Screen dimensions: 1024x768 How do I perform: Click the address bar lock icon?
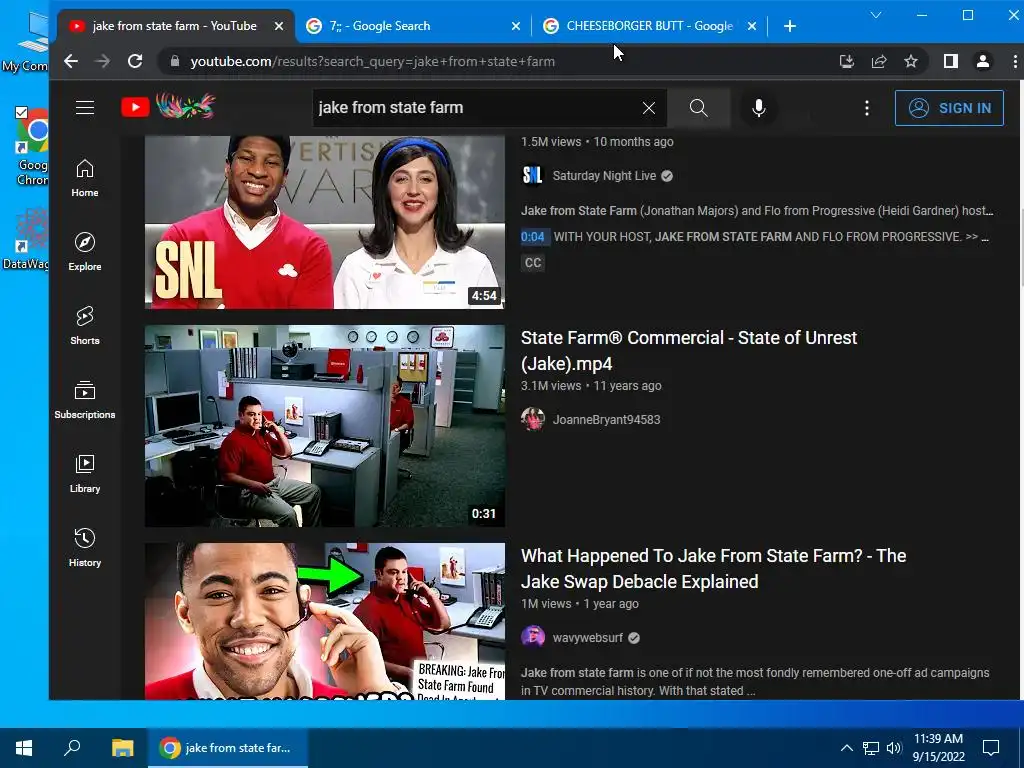[x=174, y=61]
